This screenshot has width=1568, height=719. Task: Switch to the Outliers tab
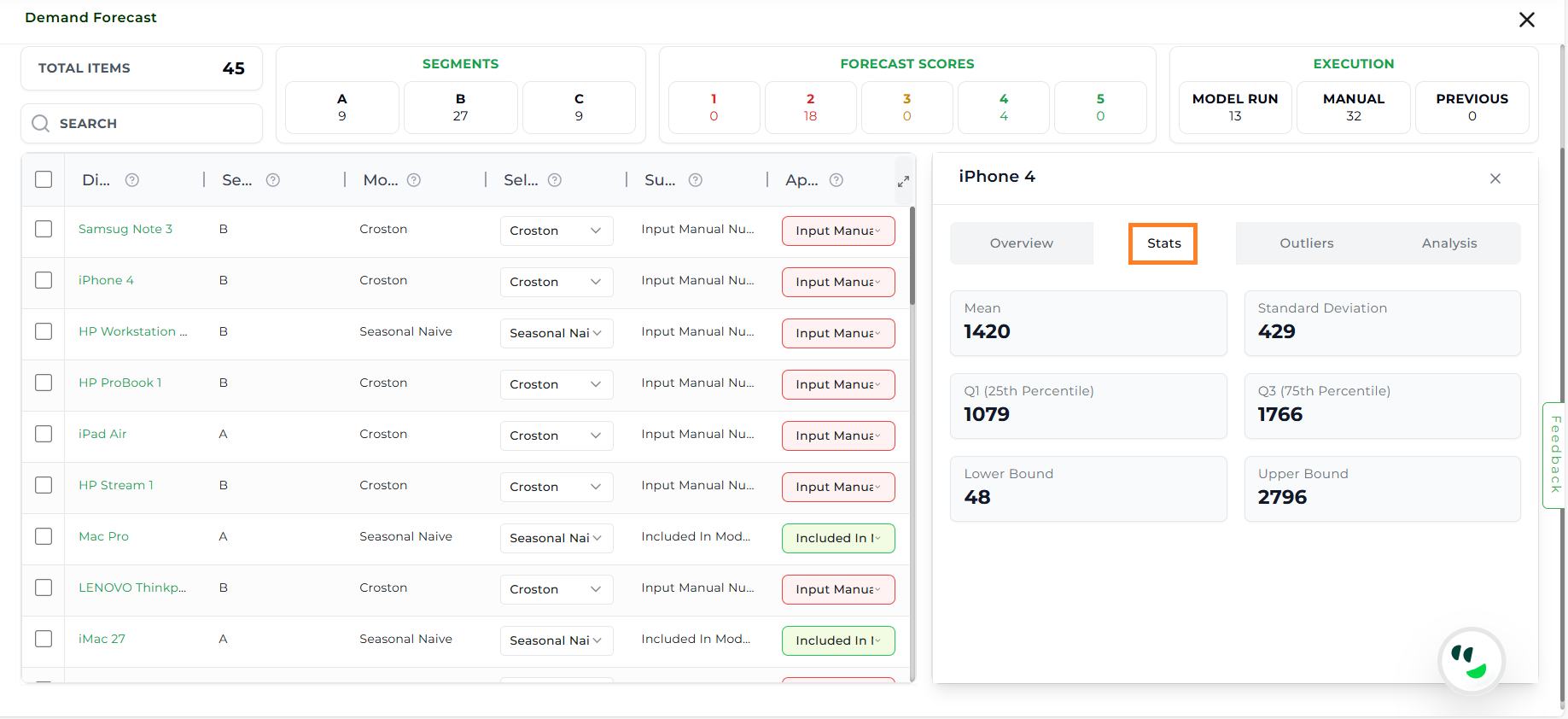coord(1306,243)
